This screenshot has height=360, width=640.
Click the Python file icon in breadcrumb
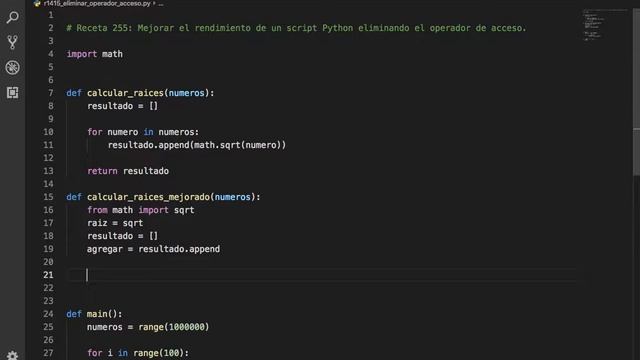[x=37, y=3]
